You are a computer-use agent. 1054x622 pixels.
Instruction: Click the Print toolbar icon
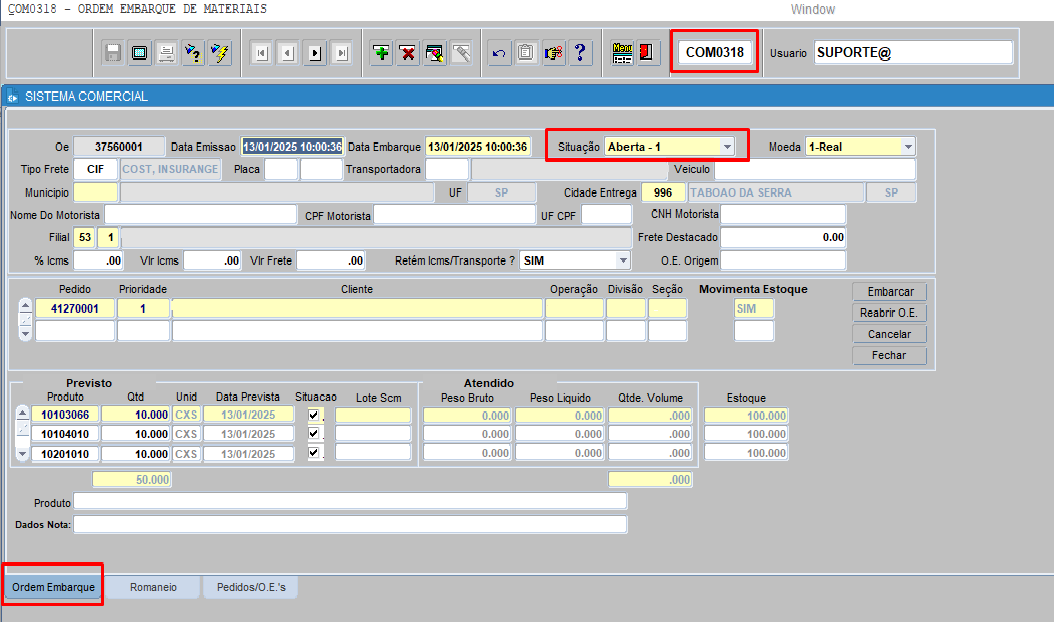[166, 52]
